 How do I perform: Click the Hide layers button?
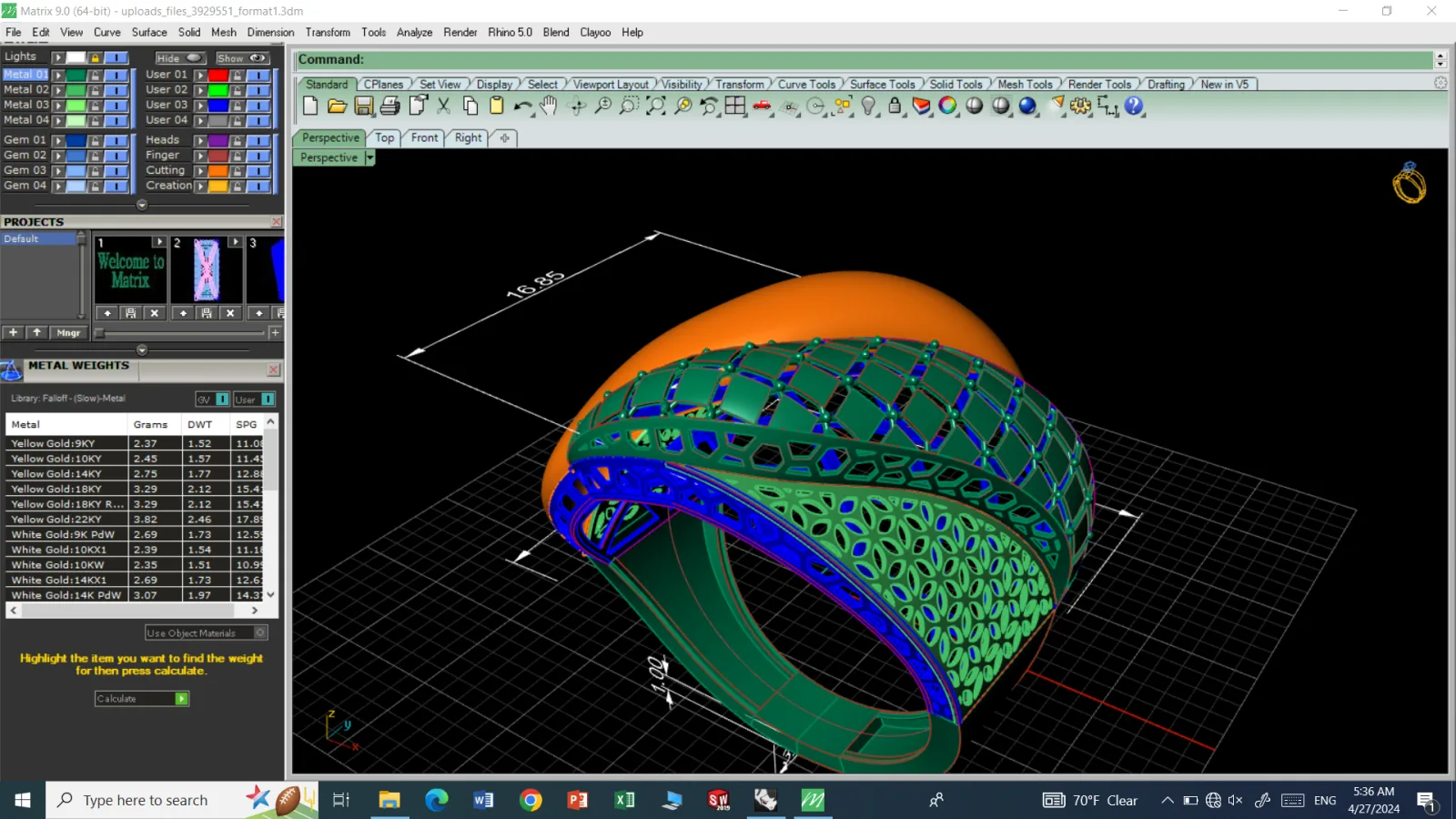(x=179, y=58)
